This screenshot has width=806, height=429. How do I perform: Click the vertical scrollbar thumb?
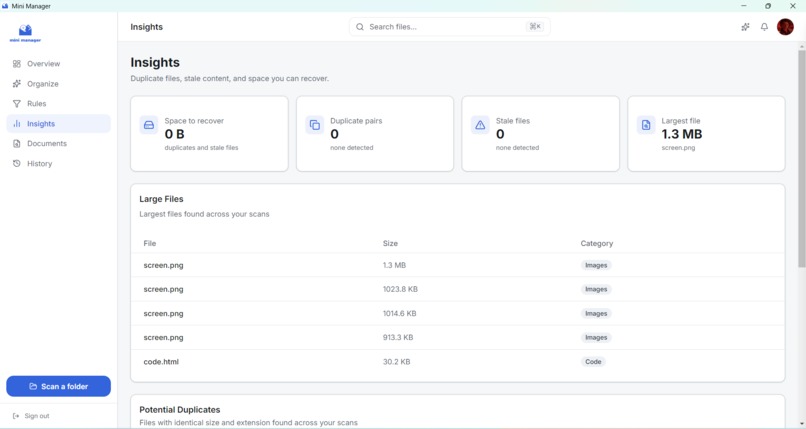pyautogui.click(x=801, y=158)
